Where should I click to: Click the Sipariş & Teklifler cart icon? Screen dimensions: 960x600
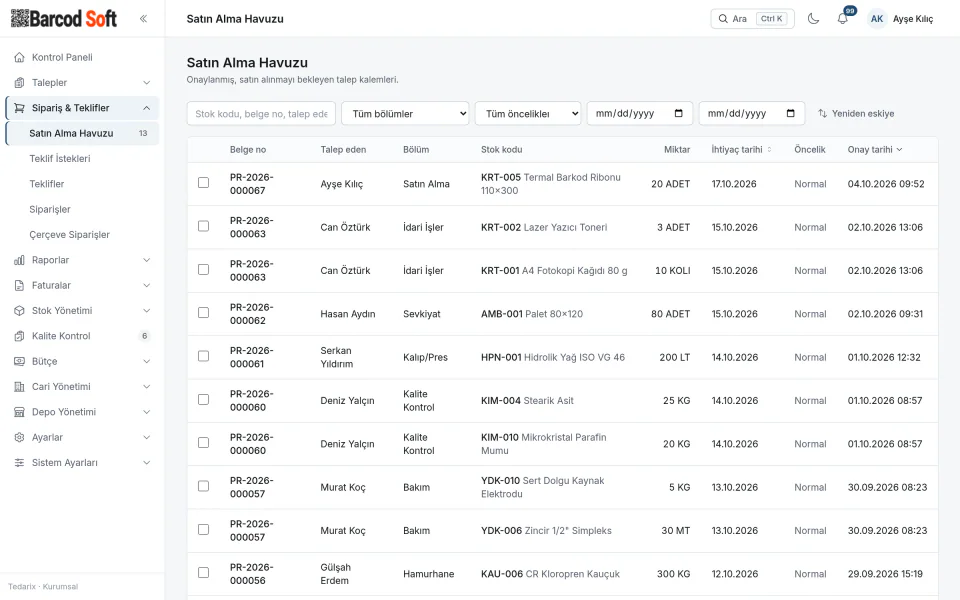pyautogui.click(x=20, y=108)
